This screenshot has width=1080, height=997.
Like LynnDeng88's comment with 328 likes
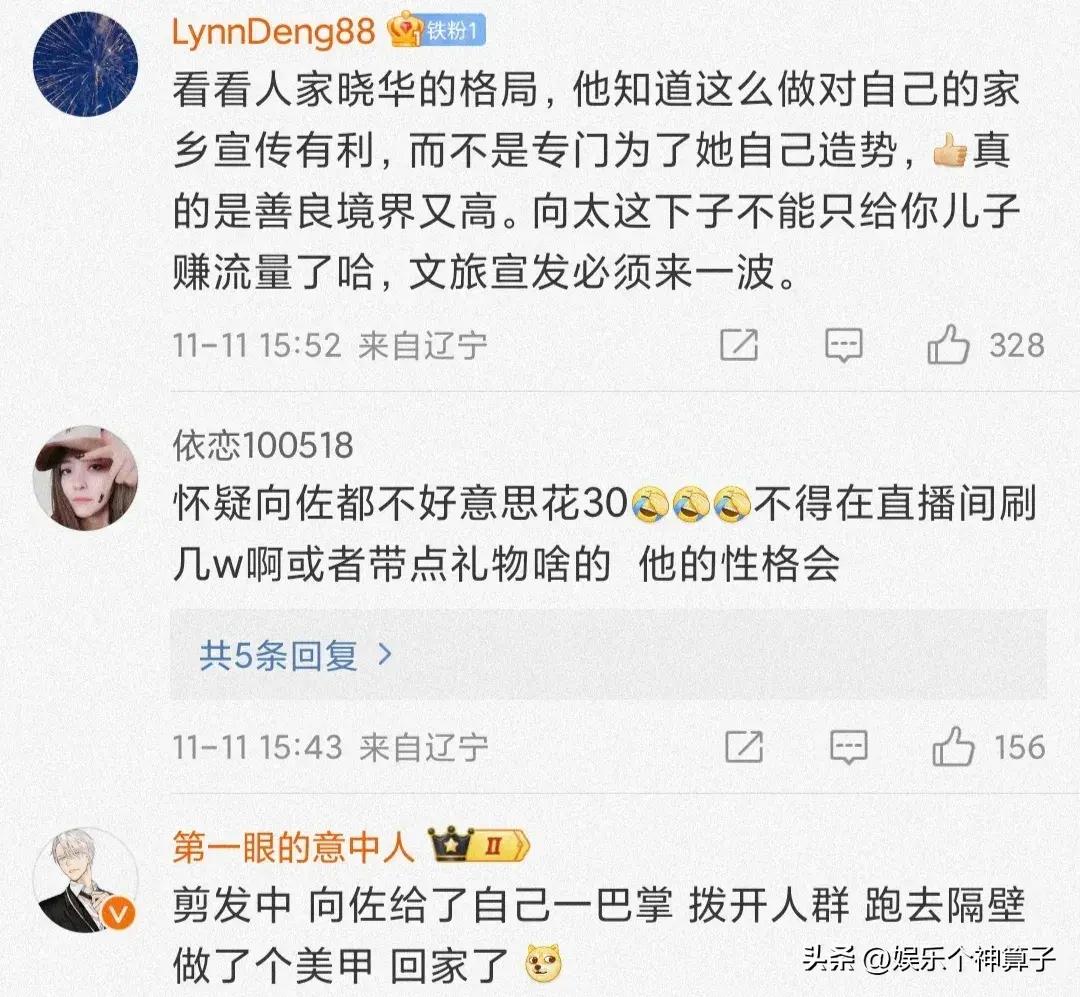[x=948, y=344]
